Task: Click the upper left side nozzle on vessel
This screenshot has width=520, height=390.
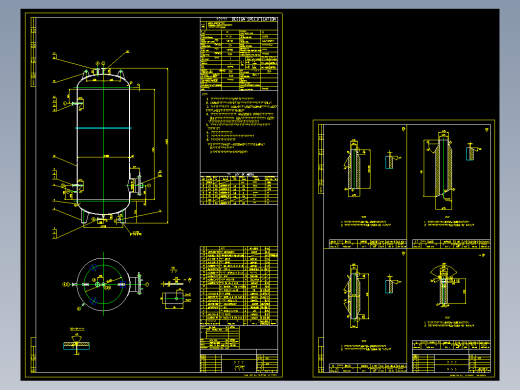Action: [77, 103]
